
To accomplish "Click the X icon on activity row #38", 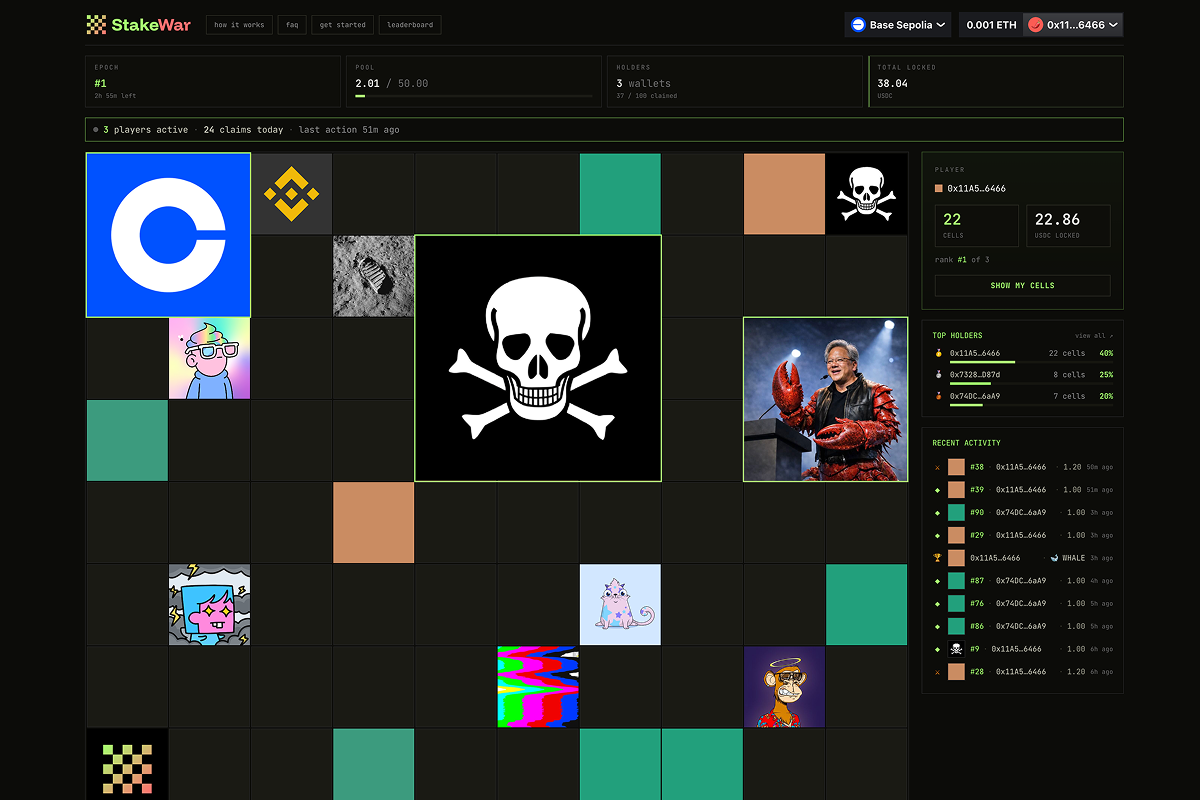I will pyautogui.click(x=937, y=467).
